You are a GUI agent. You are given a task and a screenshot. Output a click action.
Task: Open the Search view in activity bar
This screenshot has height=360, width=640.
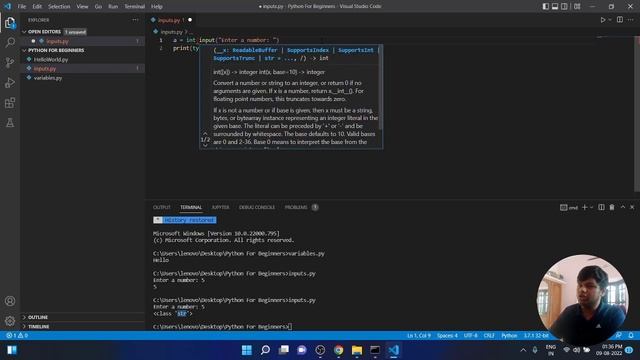click(10, 42)
